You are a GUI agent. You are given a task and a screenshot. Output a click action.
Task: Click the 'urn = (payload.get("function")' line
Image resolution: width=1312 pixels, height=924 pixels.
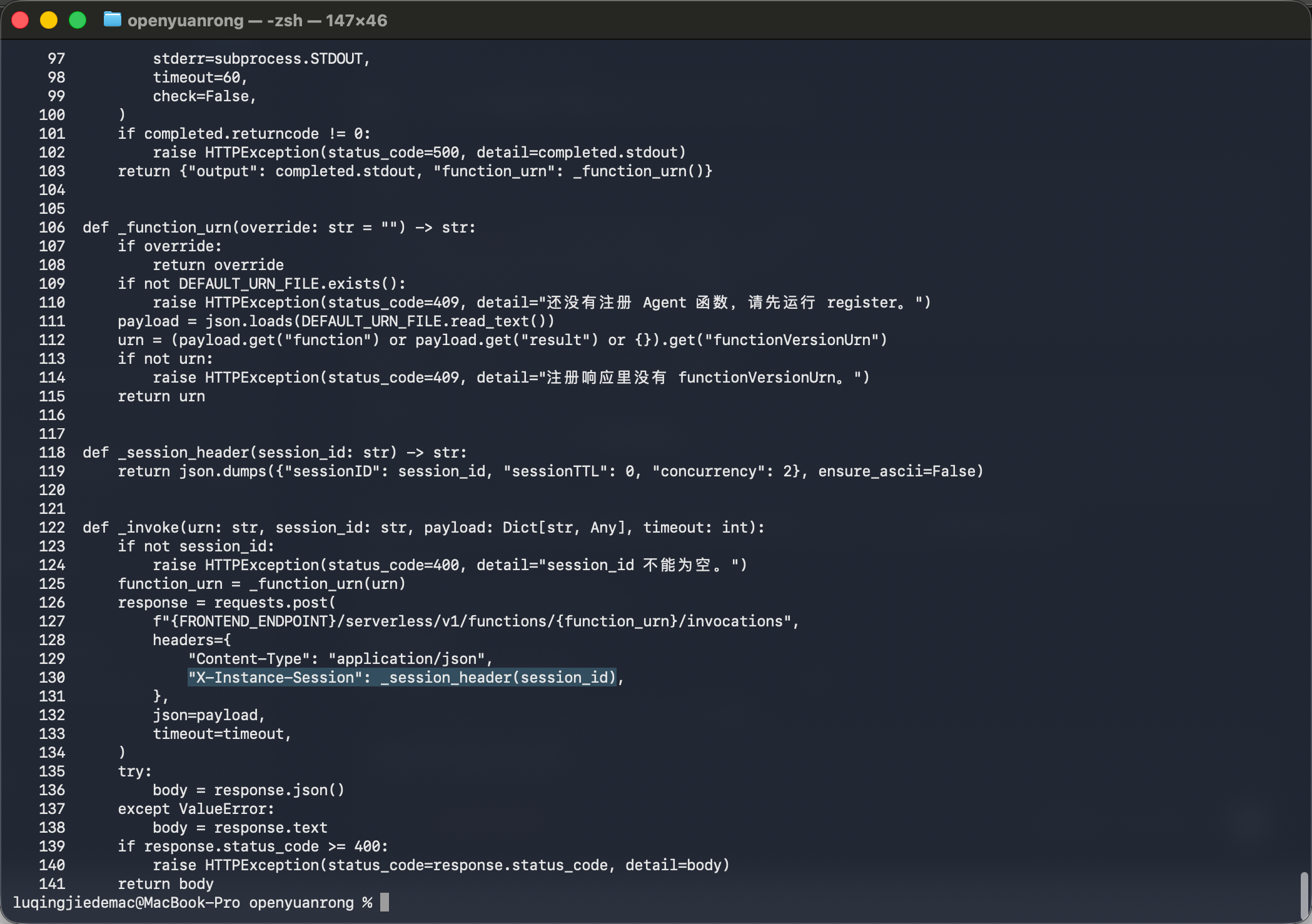(x=503, y=340)
